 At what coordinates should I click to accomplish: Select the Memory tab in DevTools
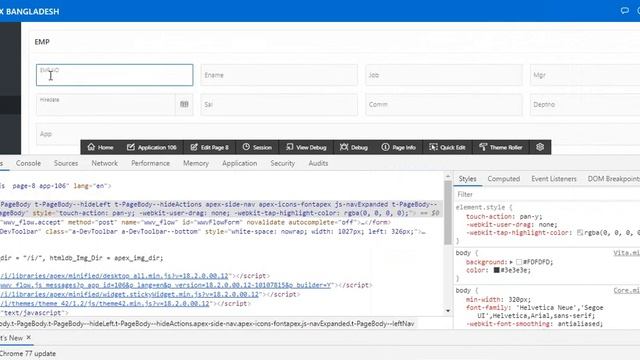tap(196, 163)
